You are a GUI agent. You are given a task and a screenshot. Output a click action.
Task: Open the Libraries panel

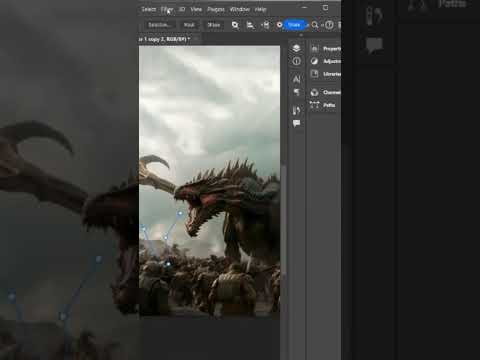[326, 74]
